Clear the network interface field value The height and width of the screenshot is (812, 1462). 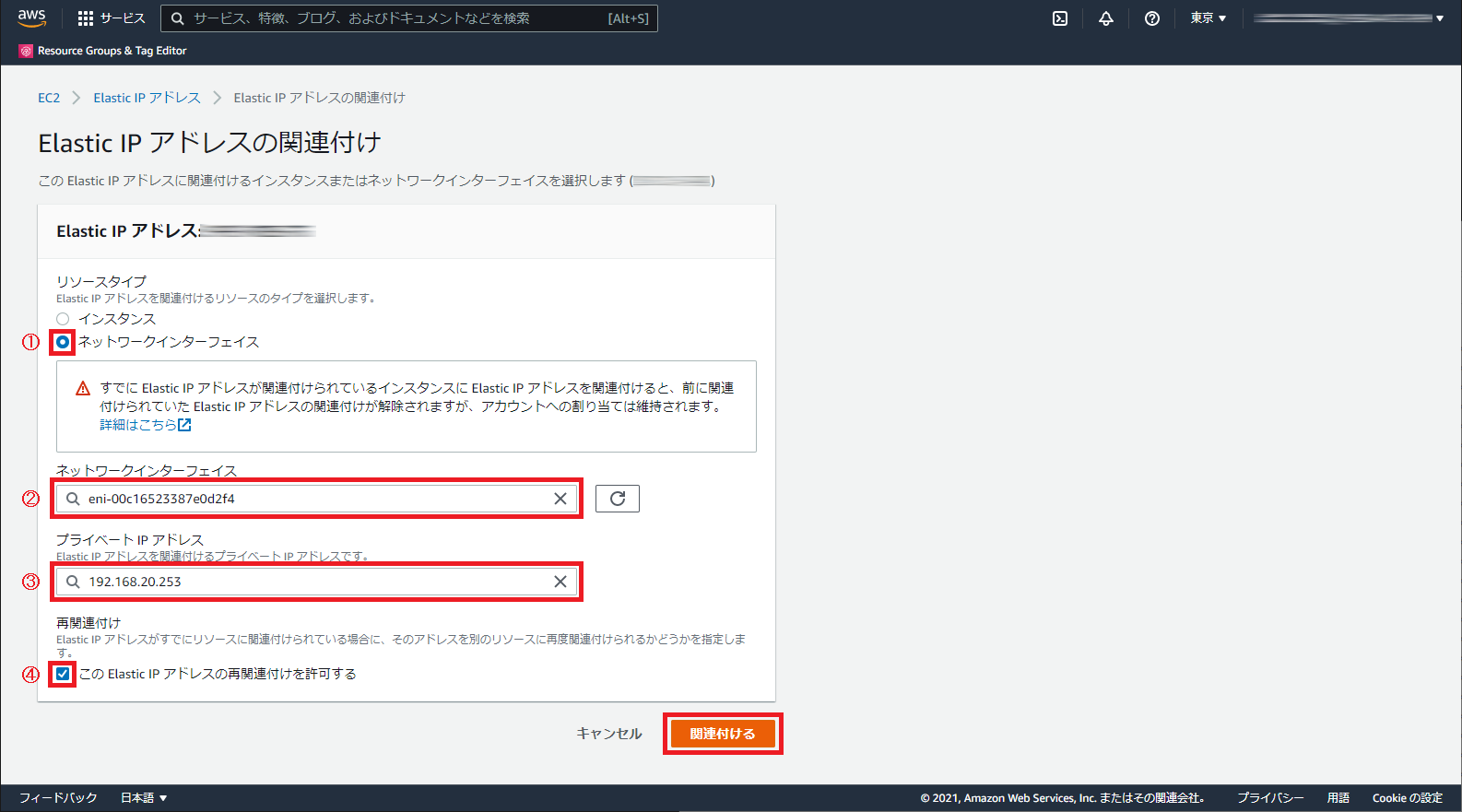560,499
